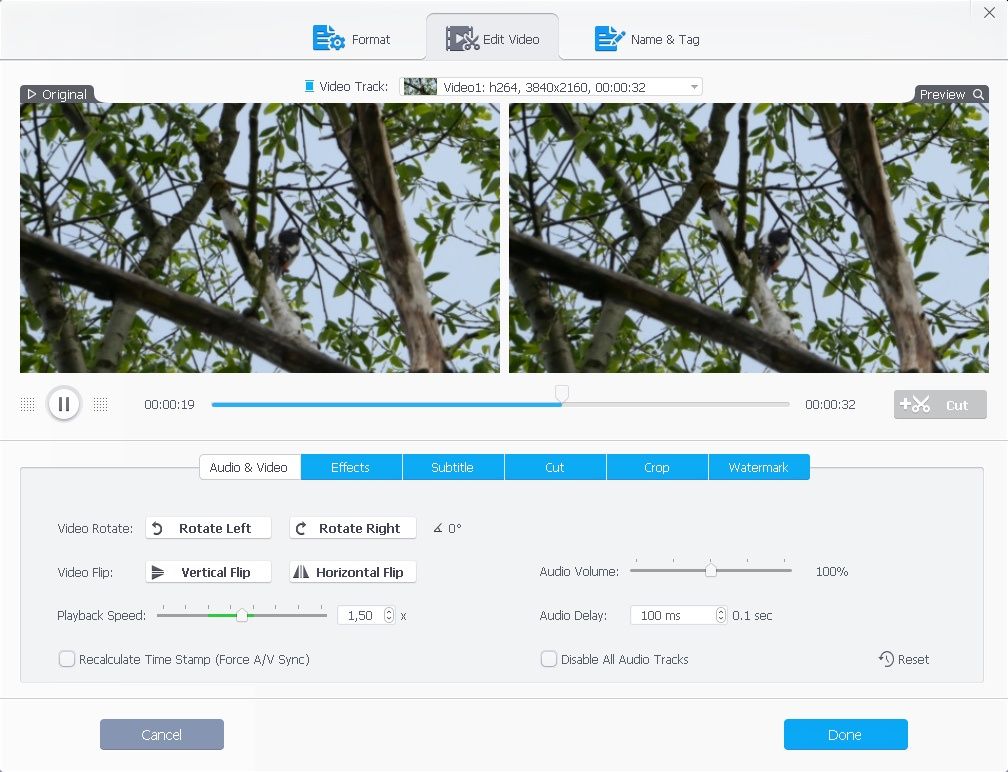Click the Original video preview pane
This screenshot has height=772, width=1008.
tap(260, 238)
